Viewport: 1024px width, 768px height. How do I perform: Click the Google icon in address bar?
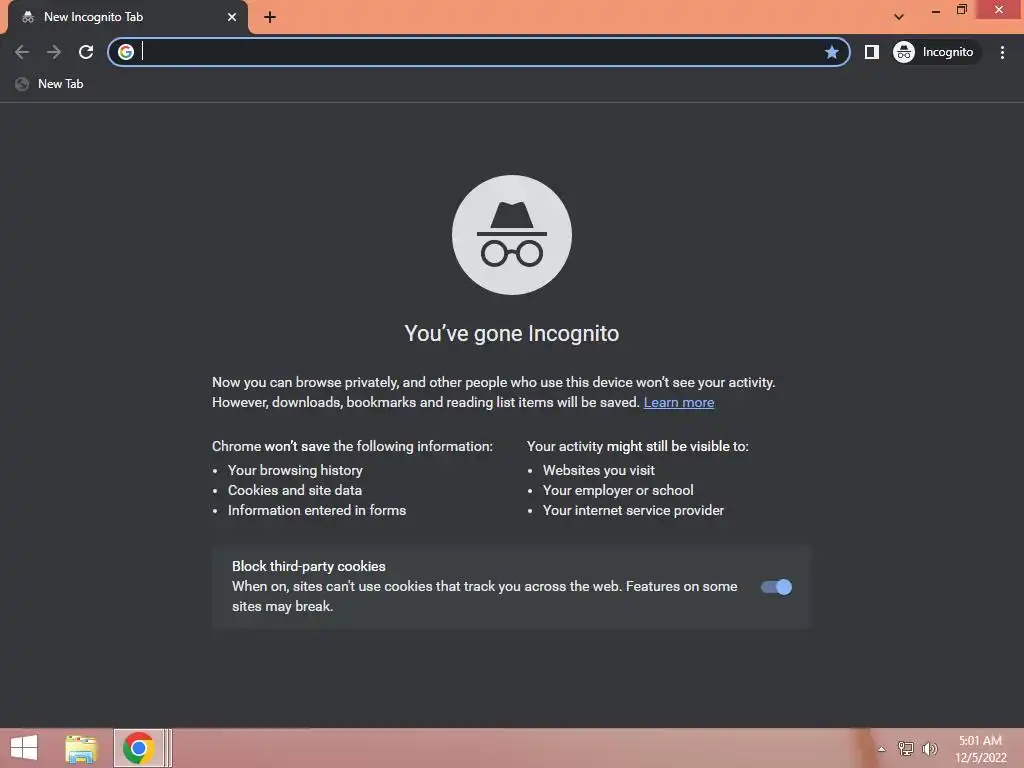point(126,52)
